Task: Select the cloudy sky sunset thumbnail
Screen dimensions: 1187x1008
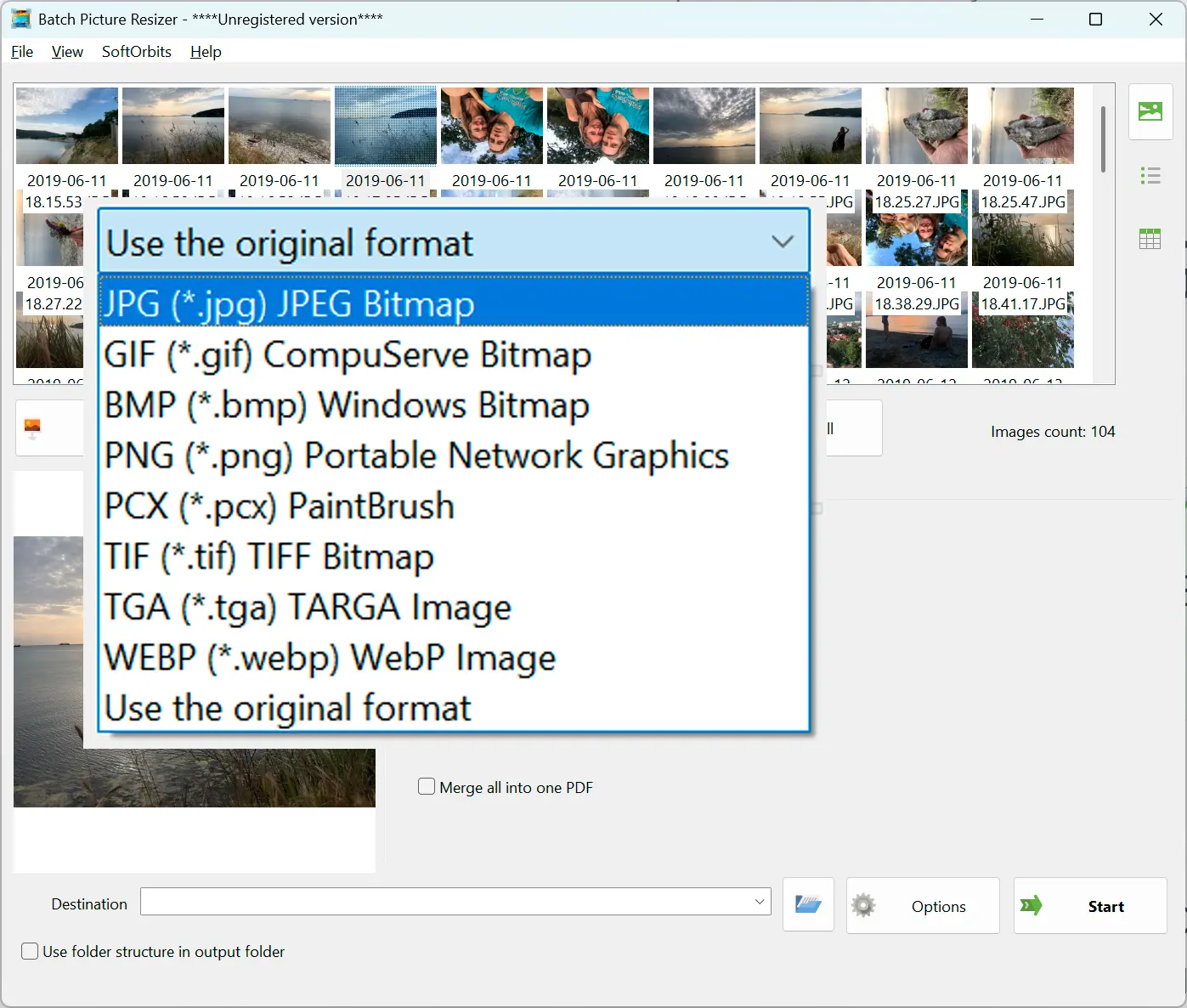Action: pos(704,126)
